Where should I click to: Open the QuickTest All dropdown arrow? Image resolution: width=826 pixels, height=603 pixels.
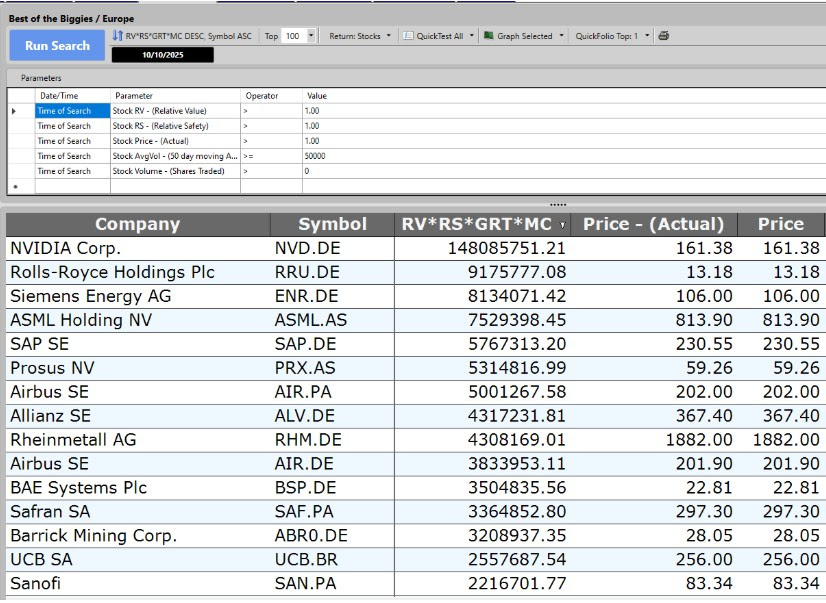click(472, 36)
